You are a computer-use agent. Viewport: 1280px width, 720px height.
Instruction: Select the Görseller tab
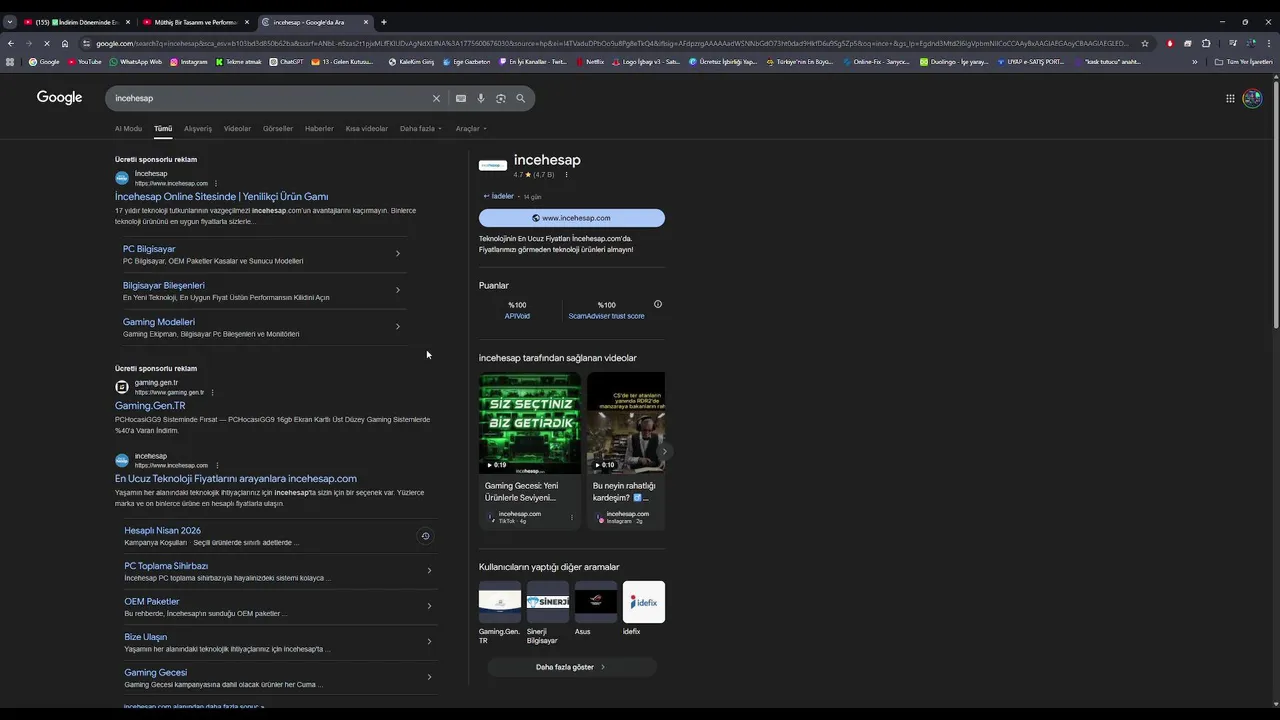[278, 128]
